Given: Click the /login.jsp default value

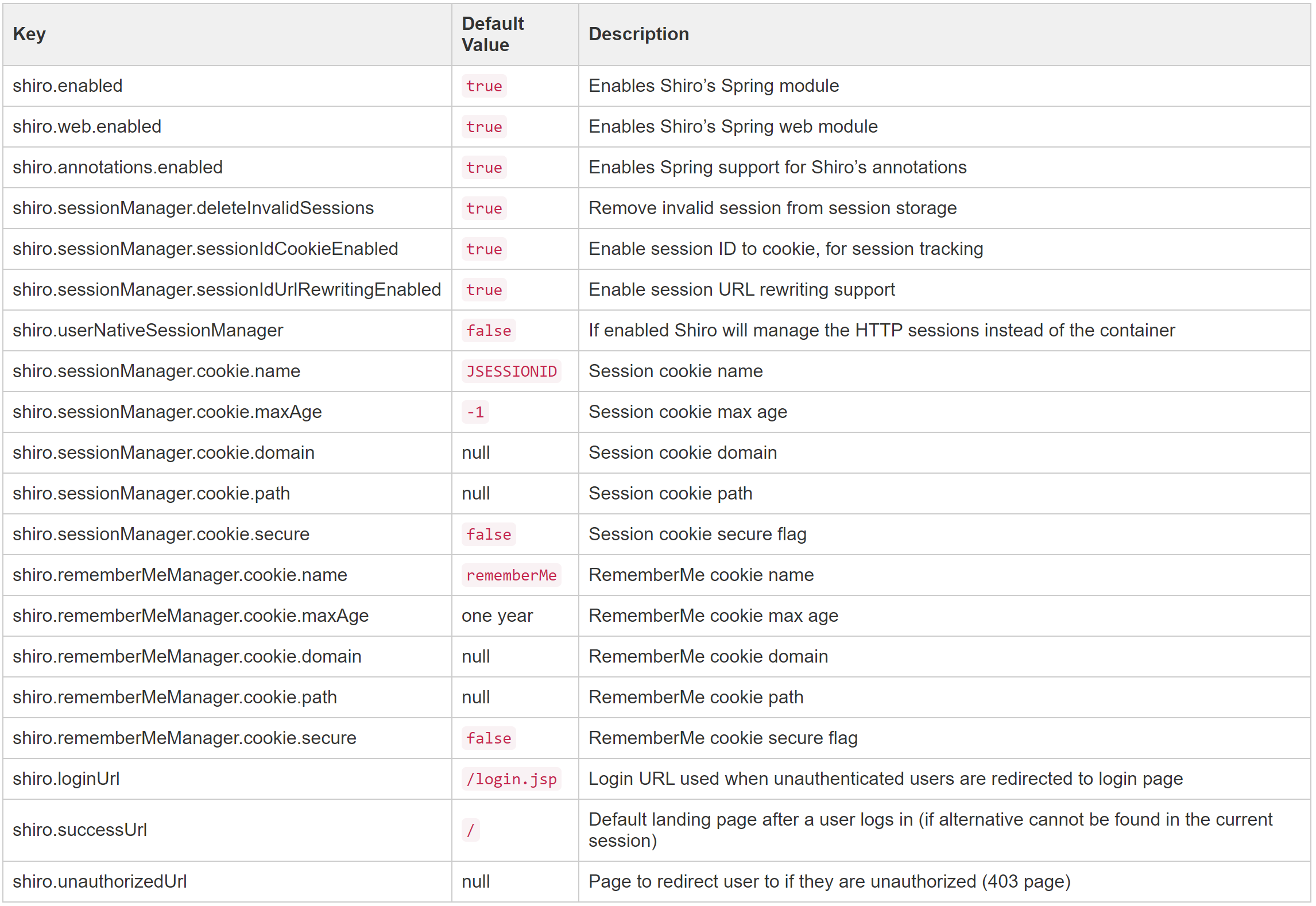Looking at the screenshot, I should pos(510,779).
